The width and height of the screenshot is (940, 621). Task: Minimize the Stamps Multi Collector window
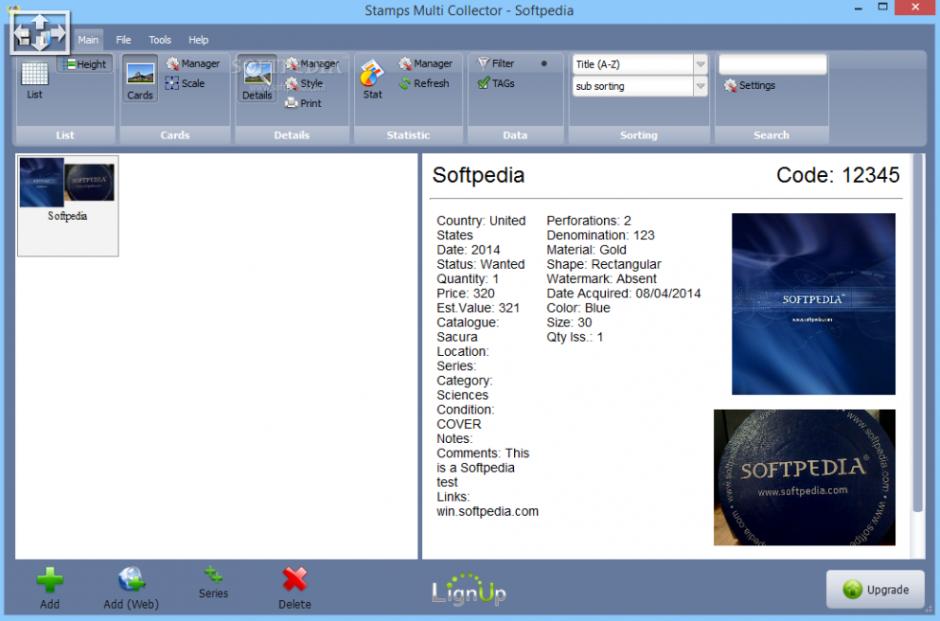pos(858,8)
